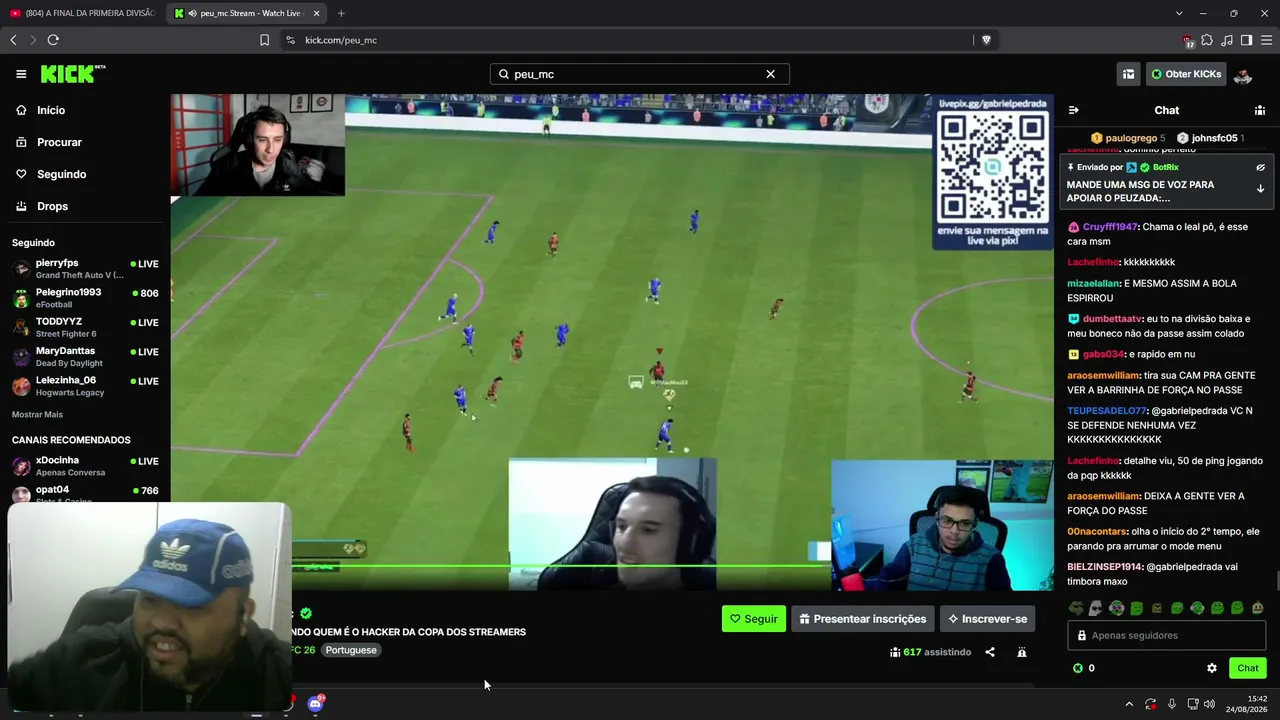Open Discord from the taskbar
Viewport: 1280px width, 720px height.
point(316,703)
